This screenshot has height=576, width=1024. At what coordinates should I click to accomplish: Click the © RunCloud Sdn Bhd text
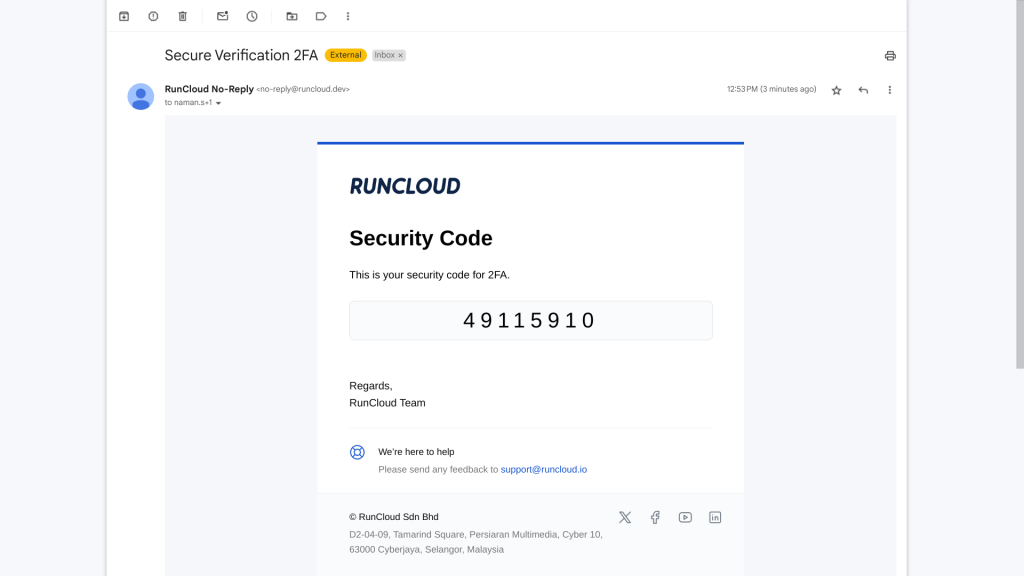[x=394, y=517]
